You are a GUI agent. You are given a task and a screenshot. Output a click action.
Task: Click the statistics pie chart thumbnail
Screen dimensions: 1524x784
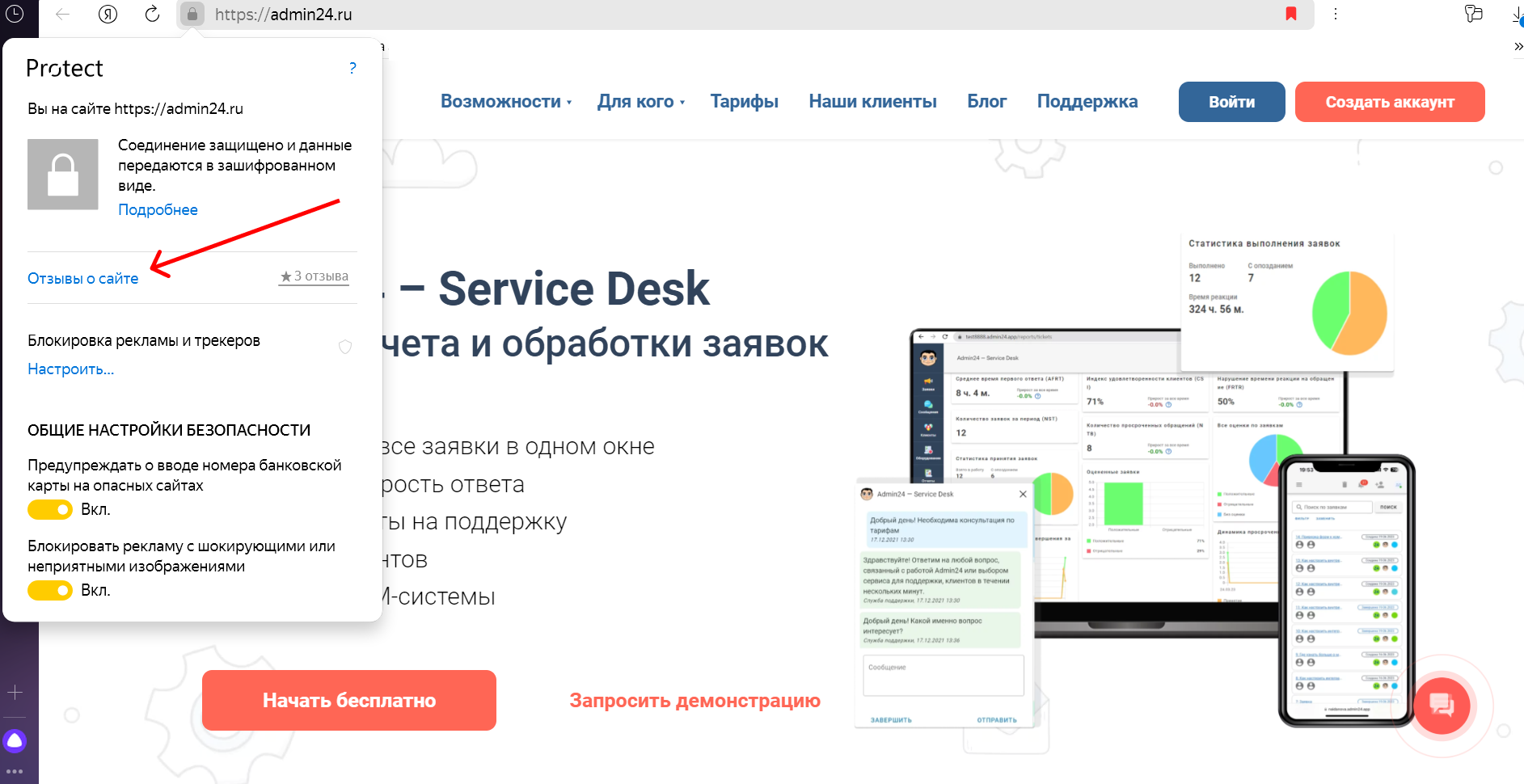click(x=1349, y=313)
